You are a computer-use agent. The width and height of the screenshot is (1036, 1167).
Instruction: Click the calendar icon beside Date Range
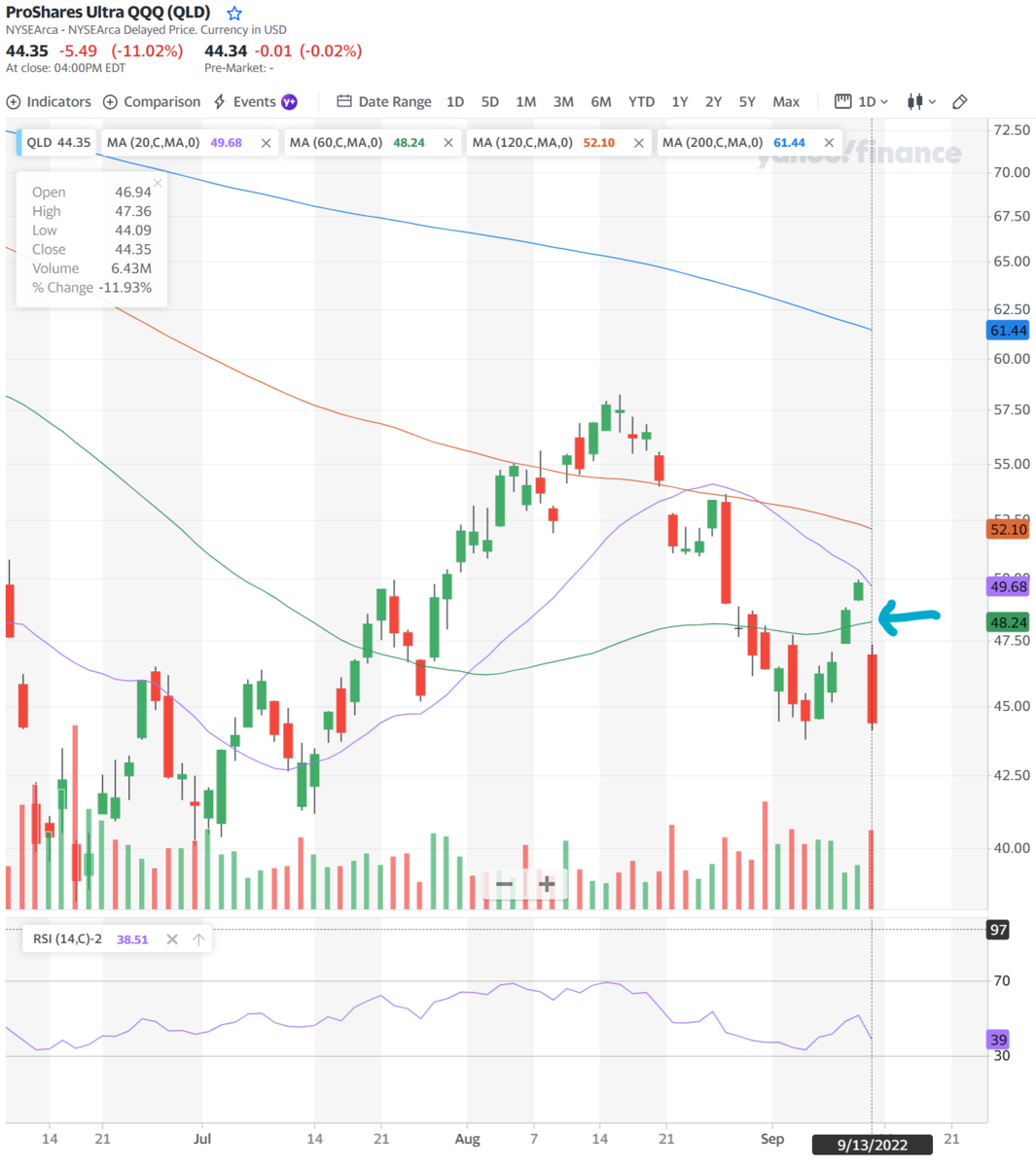coord(343,102)
